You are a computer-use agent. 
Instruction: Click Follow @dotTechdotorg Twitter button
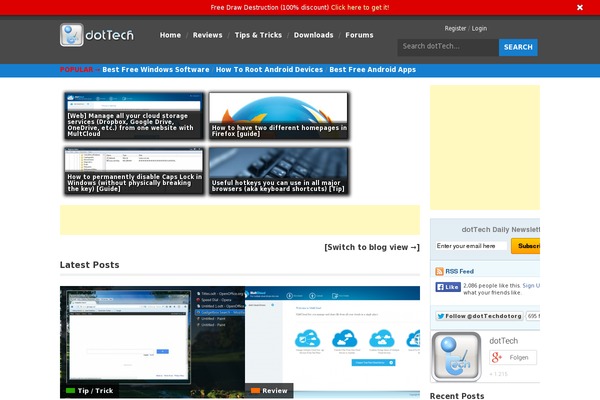pos(479,316)
